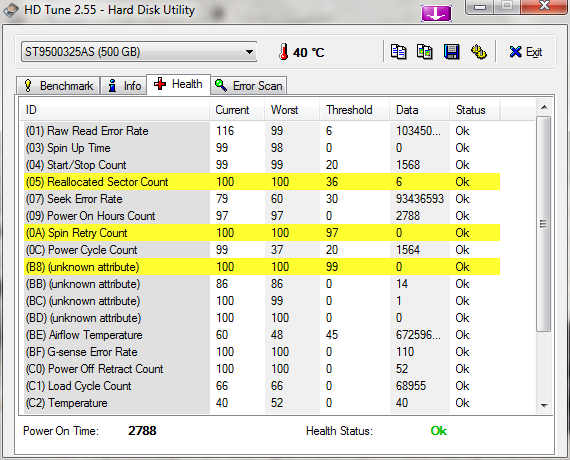Open the options wrench icon
Viewport: 570px width, 460px height.
pos(478,52)
